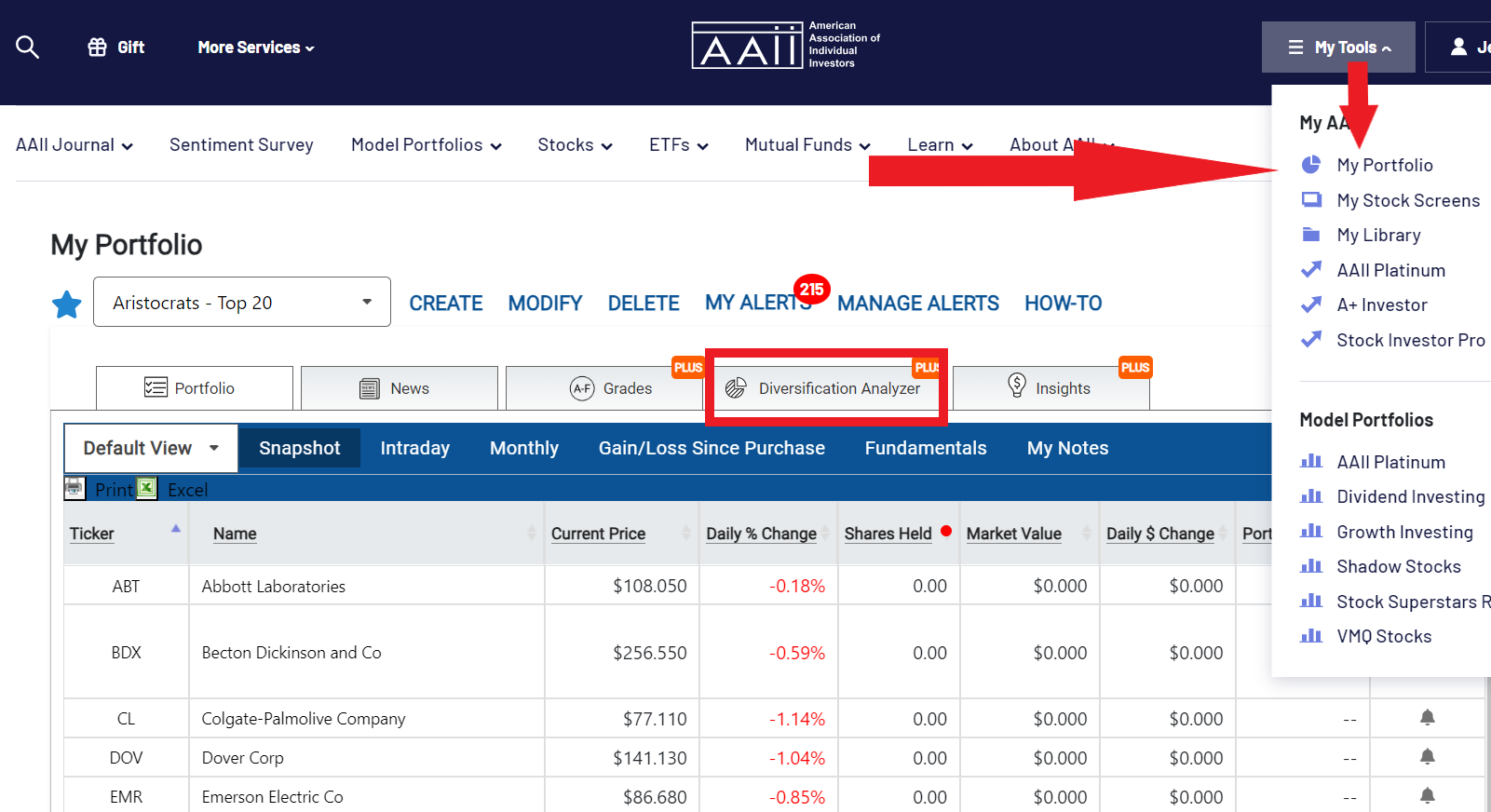Sort by Shares Held column header
This screenshot has width=1491, height=812.
coord(888,534)
